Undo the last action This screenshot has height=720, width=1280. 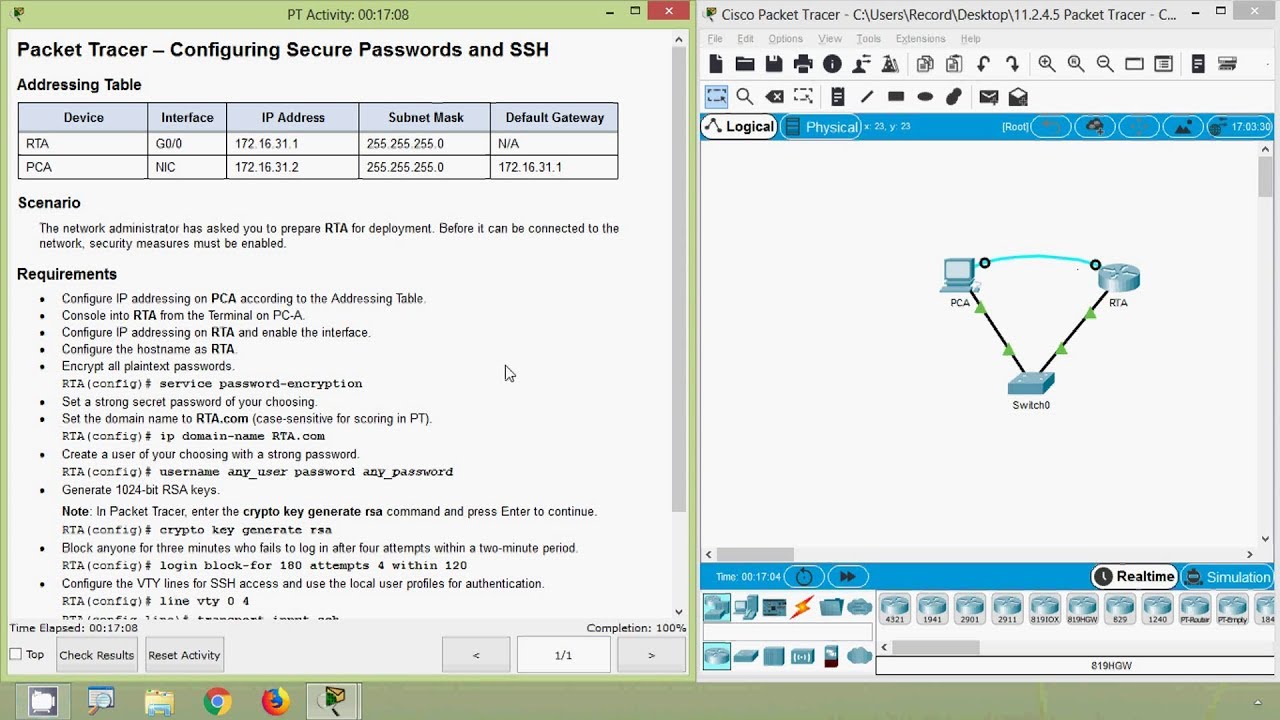[984, 64]
